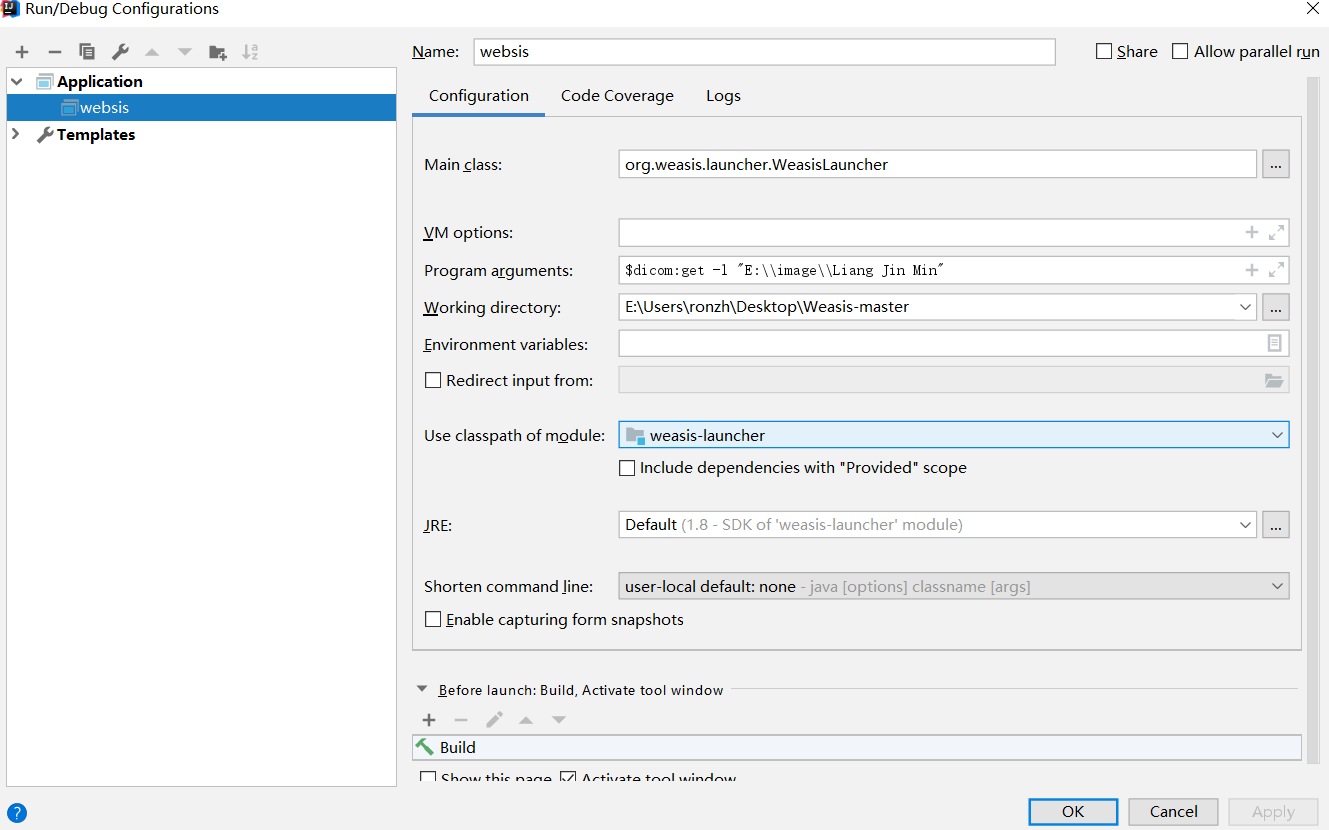Viewport: 1329px width, 830px height.
Task: Check Redirect input from
Action: (432, 380)
